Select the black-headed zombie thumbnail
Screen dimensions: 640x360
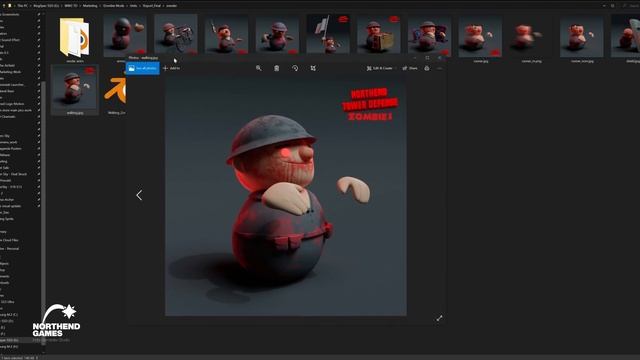coord(125,36)
